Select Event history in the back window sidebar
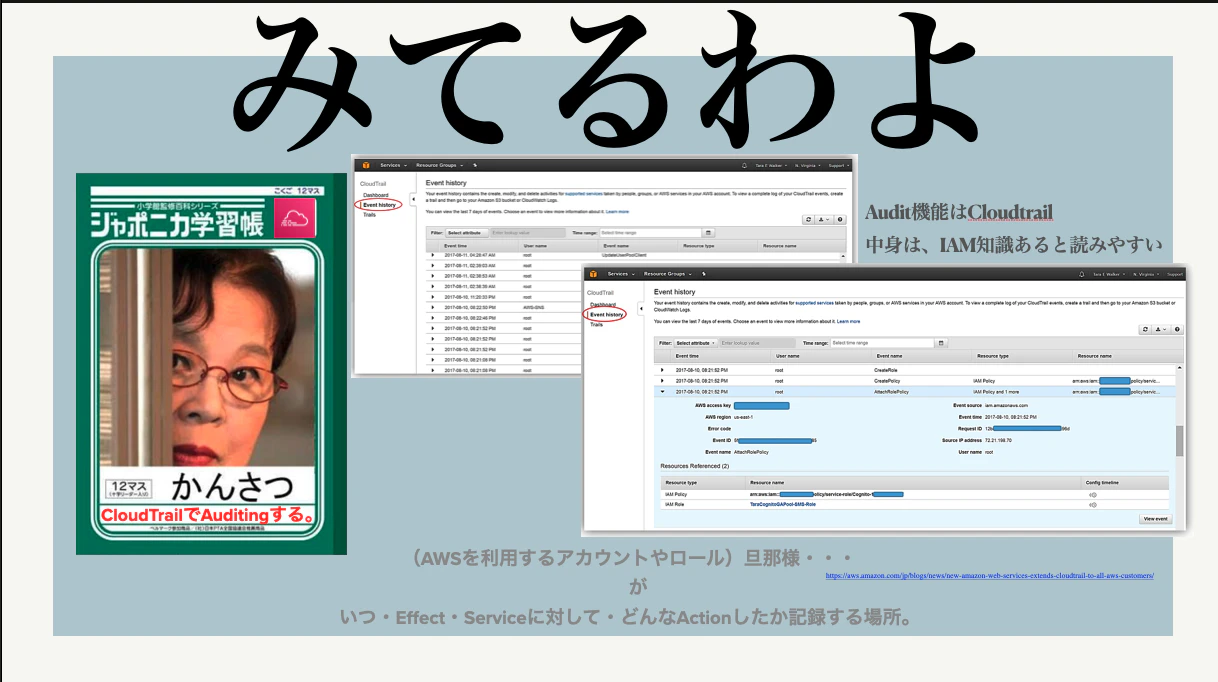This screenshot has width=1218, height=682. (379, 205)
